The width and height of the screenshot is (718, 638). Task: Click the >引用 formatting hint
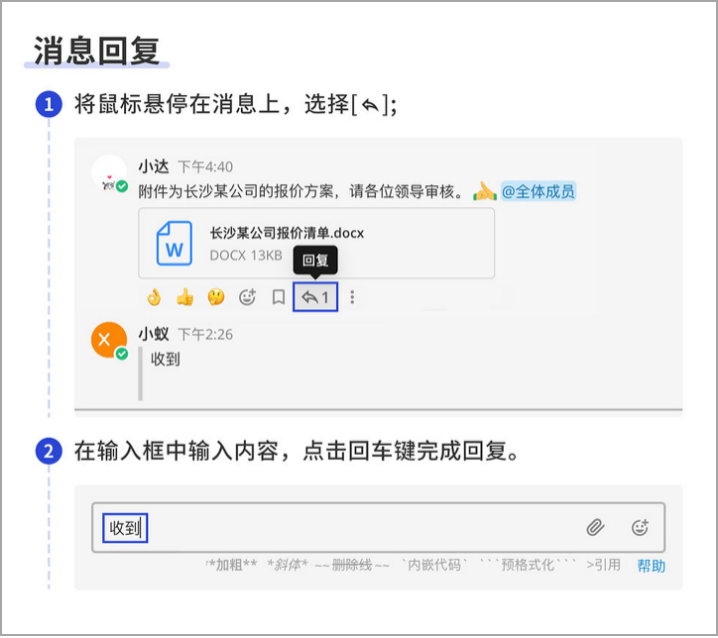pos(604,565)
